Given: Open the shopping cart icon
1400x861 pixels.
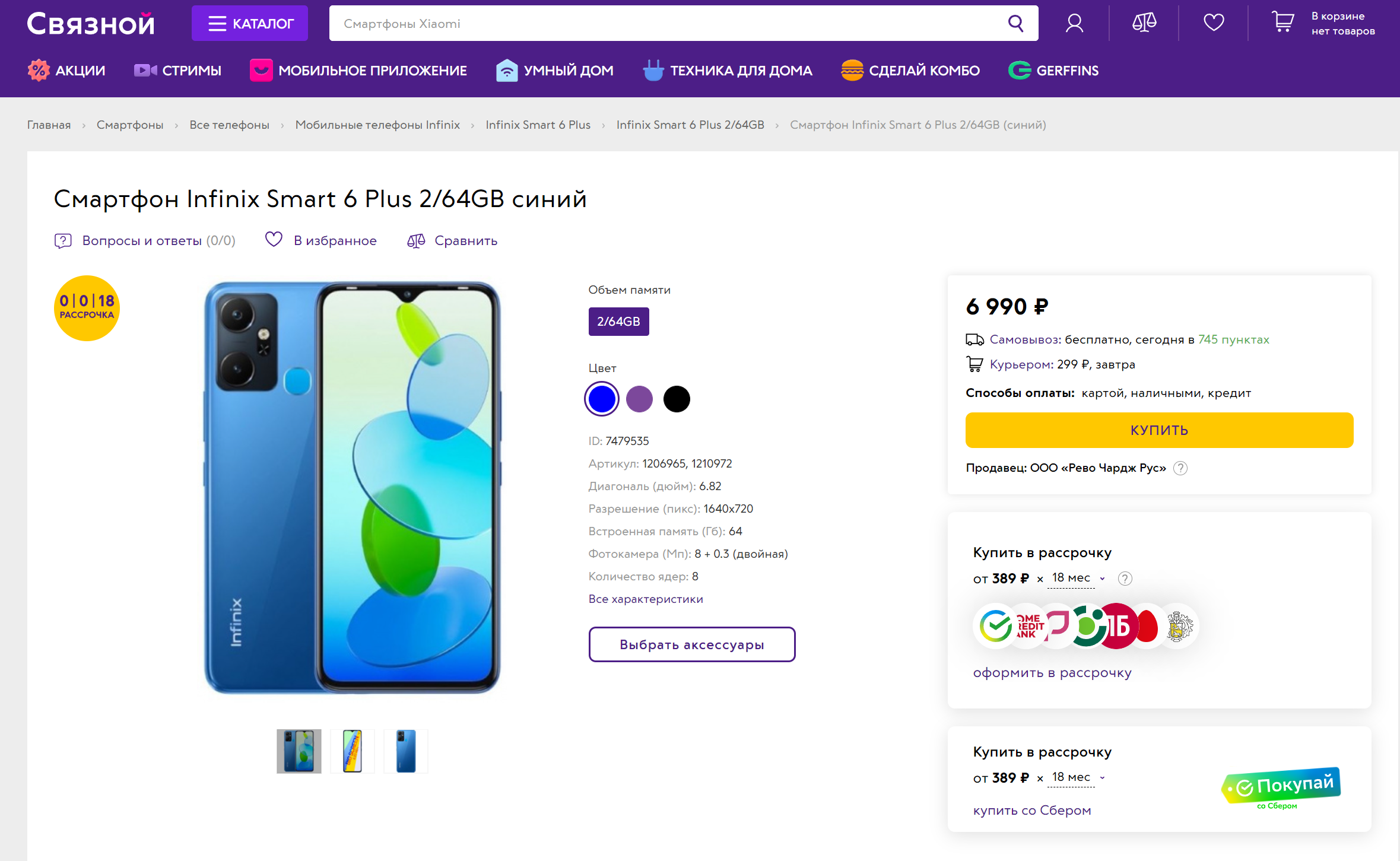Looking at the screenshot, I should (1283, 23).
